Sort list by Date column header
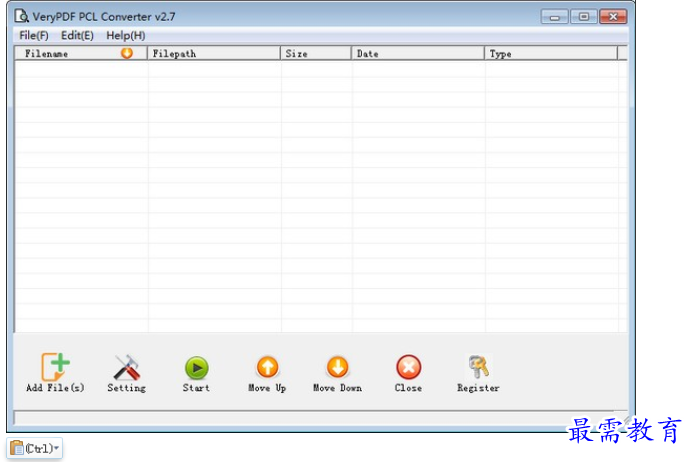This screenshot has width=690, height=462. tap(417, 54)
